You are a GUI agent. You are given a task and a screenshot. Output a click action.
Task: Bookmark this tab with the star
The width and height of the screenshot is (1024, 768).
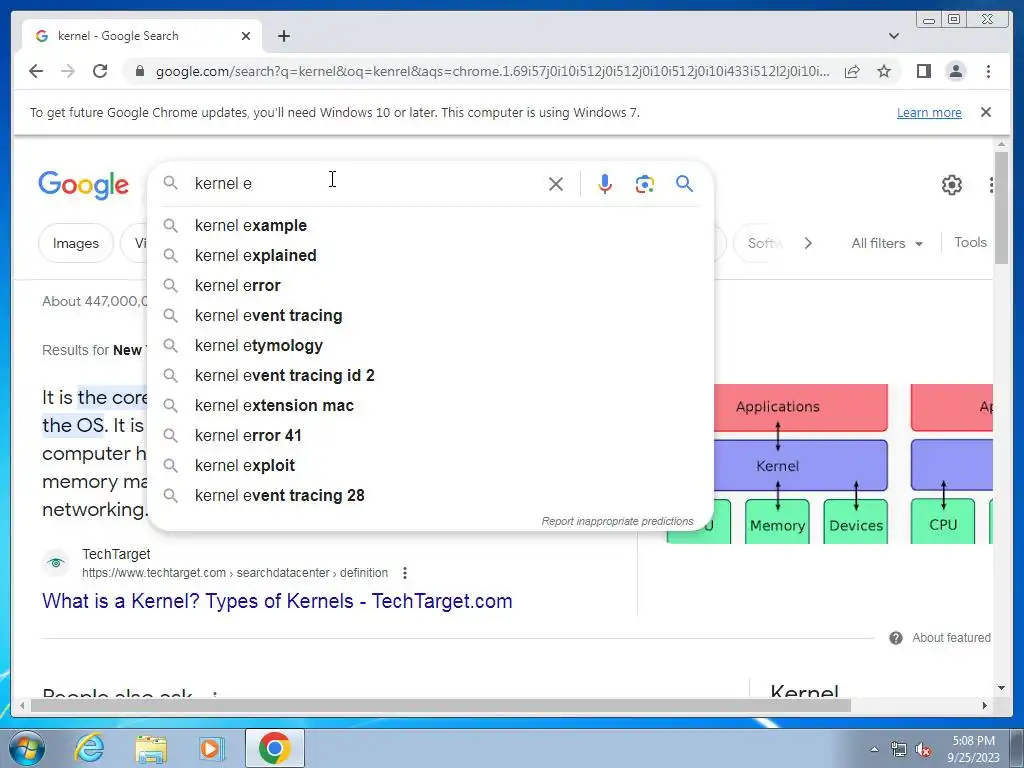pos(884,71)
